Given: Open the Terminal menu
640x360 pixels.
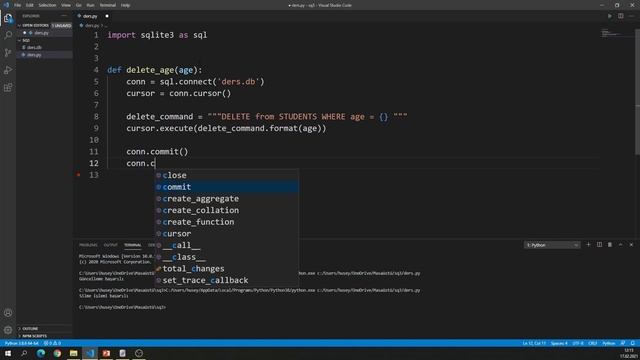Looking at the screenshot, I should 108,5.
